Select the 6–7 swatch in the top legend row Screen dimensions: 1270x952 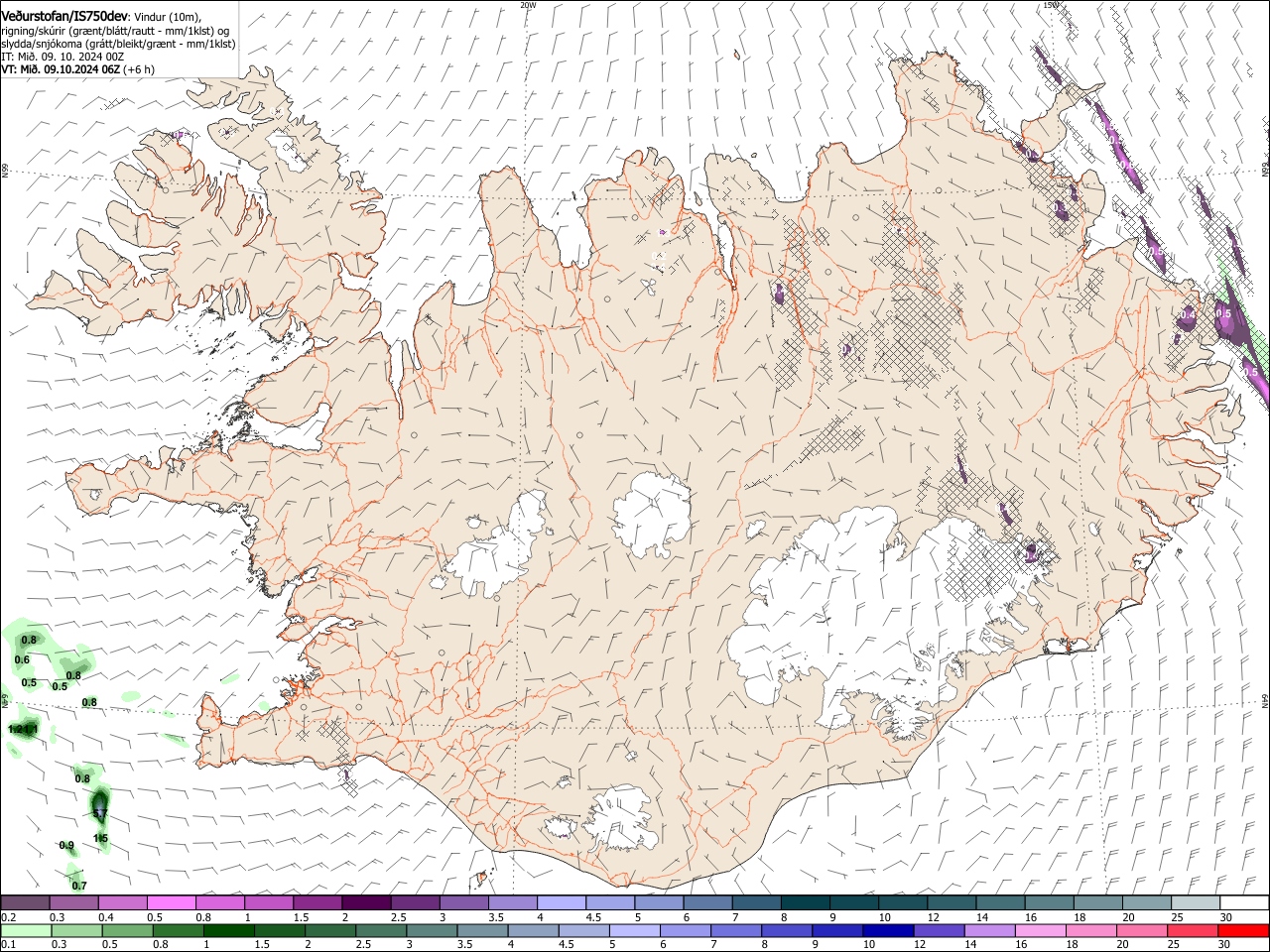click(707, 902)
